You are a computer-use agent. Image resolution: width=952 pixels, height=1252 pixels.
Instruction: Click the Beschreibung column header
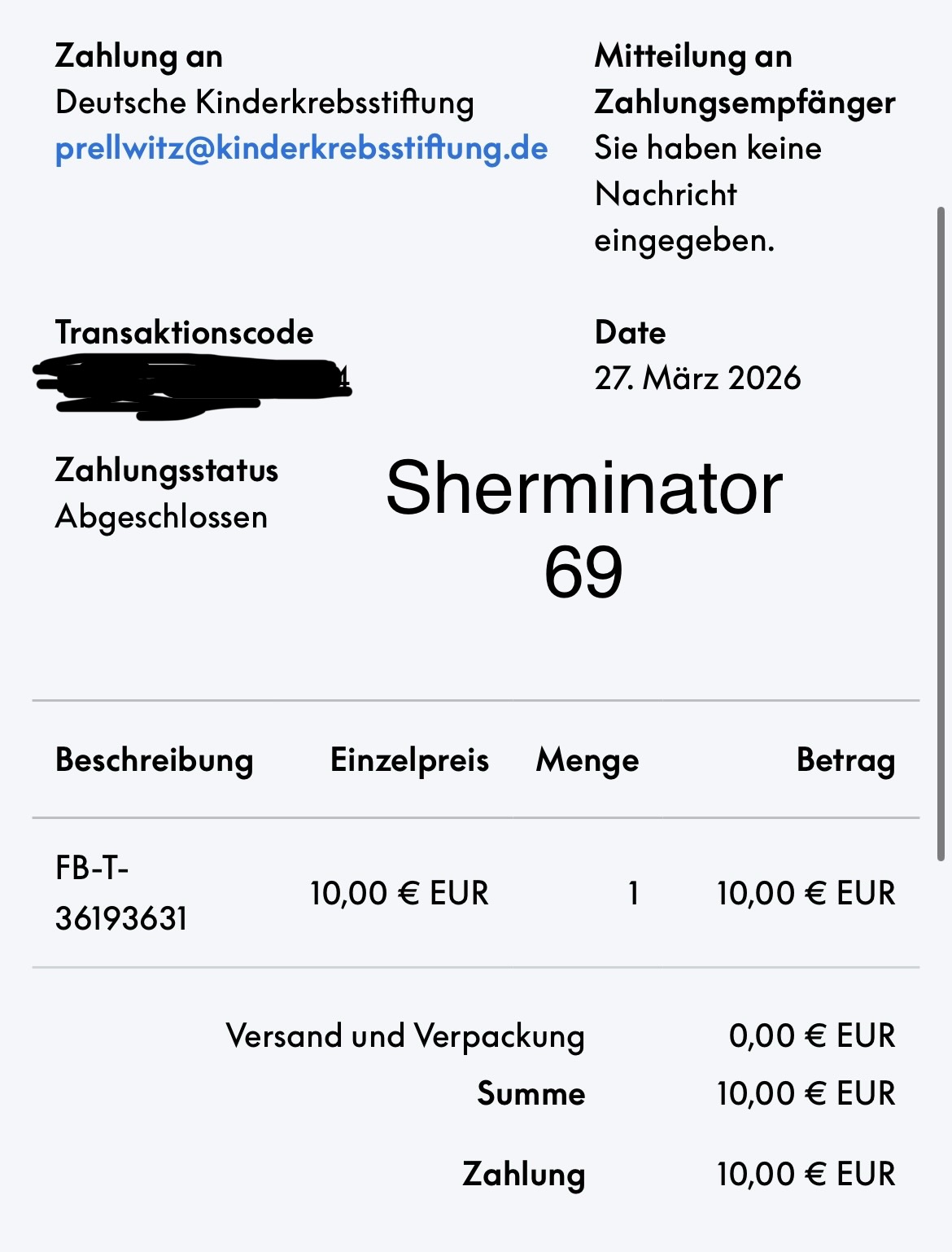154,760
